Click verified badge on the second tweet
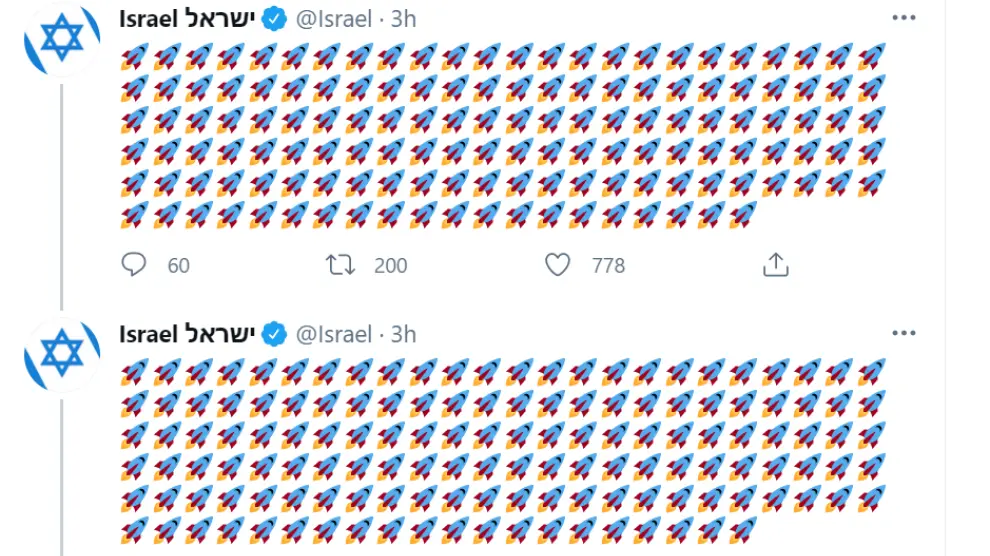 pos(276,334)
